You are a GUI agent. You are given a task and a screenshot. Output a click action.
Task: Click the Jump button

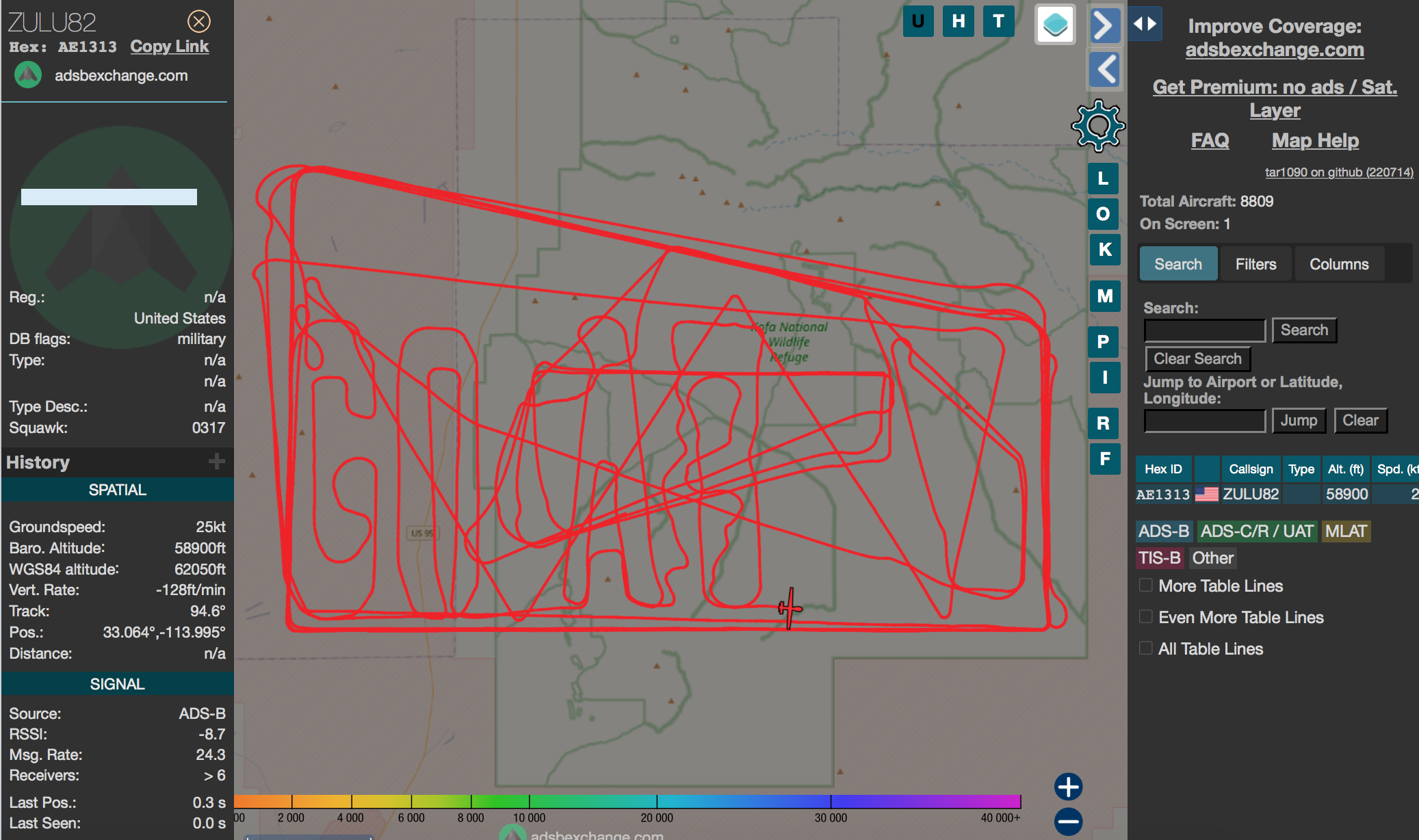tap(1299, 421)
